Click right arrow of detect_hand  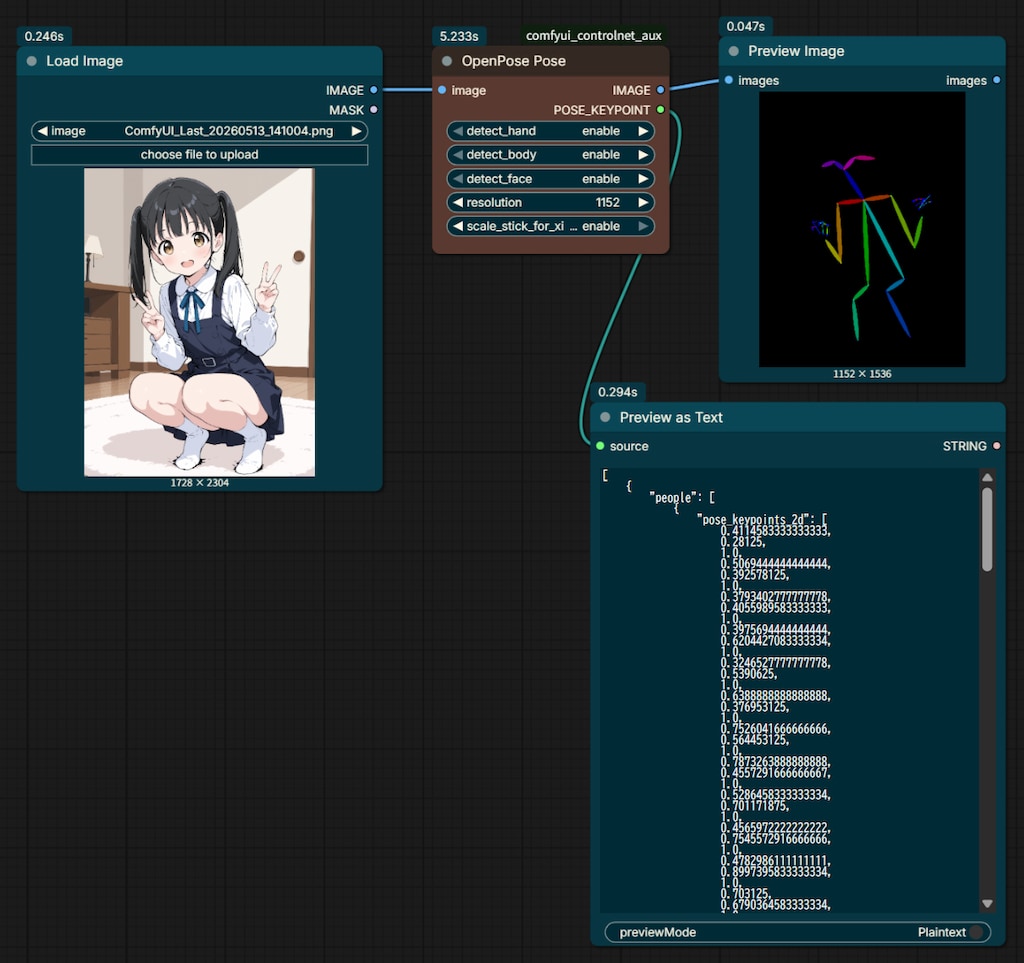(x=643, y=131)
